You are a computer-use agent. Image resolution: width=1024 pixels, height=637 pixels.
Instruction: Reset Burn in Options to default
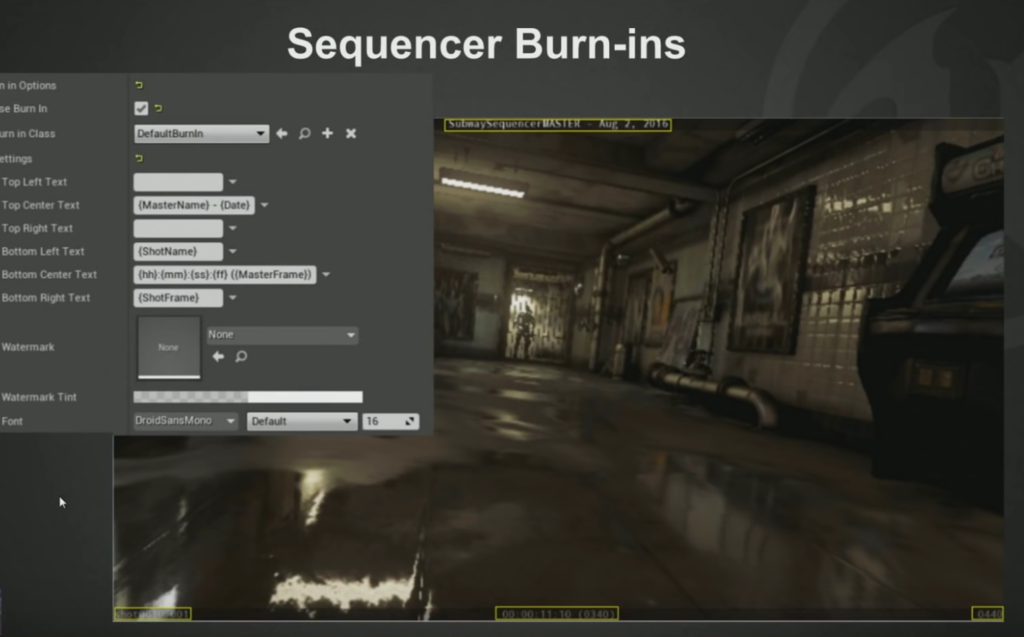pyautogui.click(x=138, y=85)
